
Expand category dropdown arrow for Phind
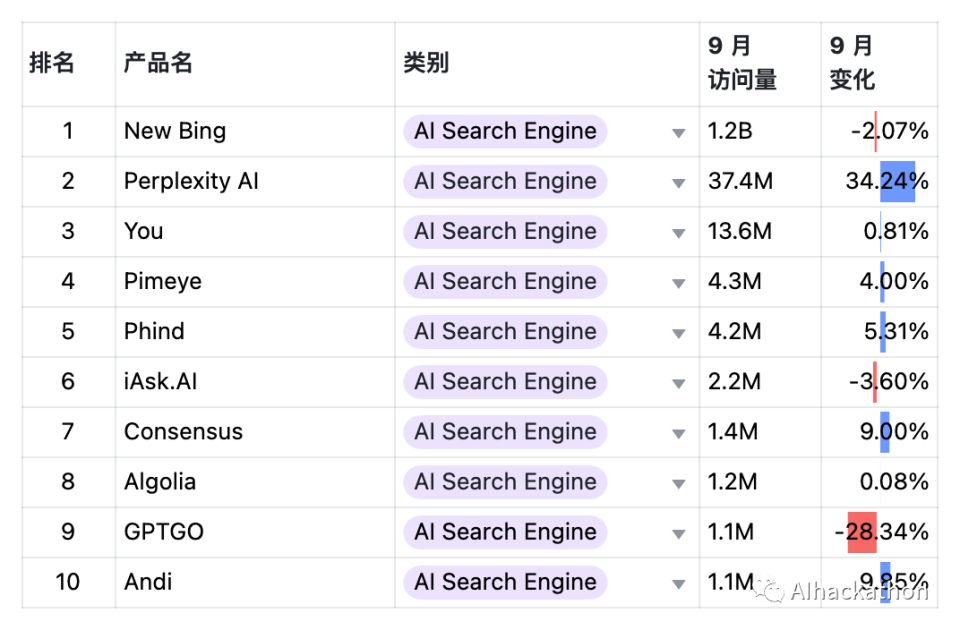pyautogui.click(x=679, y=333)
